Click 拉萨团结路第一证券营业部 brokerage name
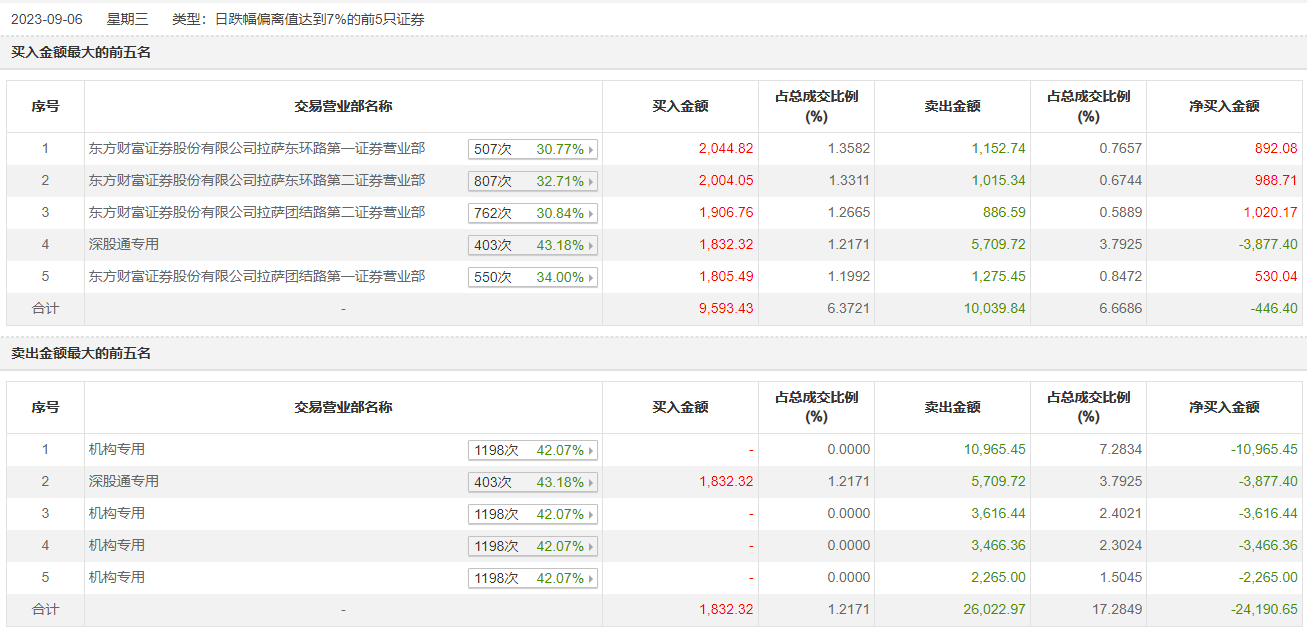 tap(256, 277)
